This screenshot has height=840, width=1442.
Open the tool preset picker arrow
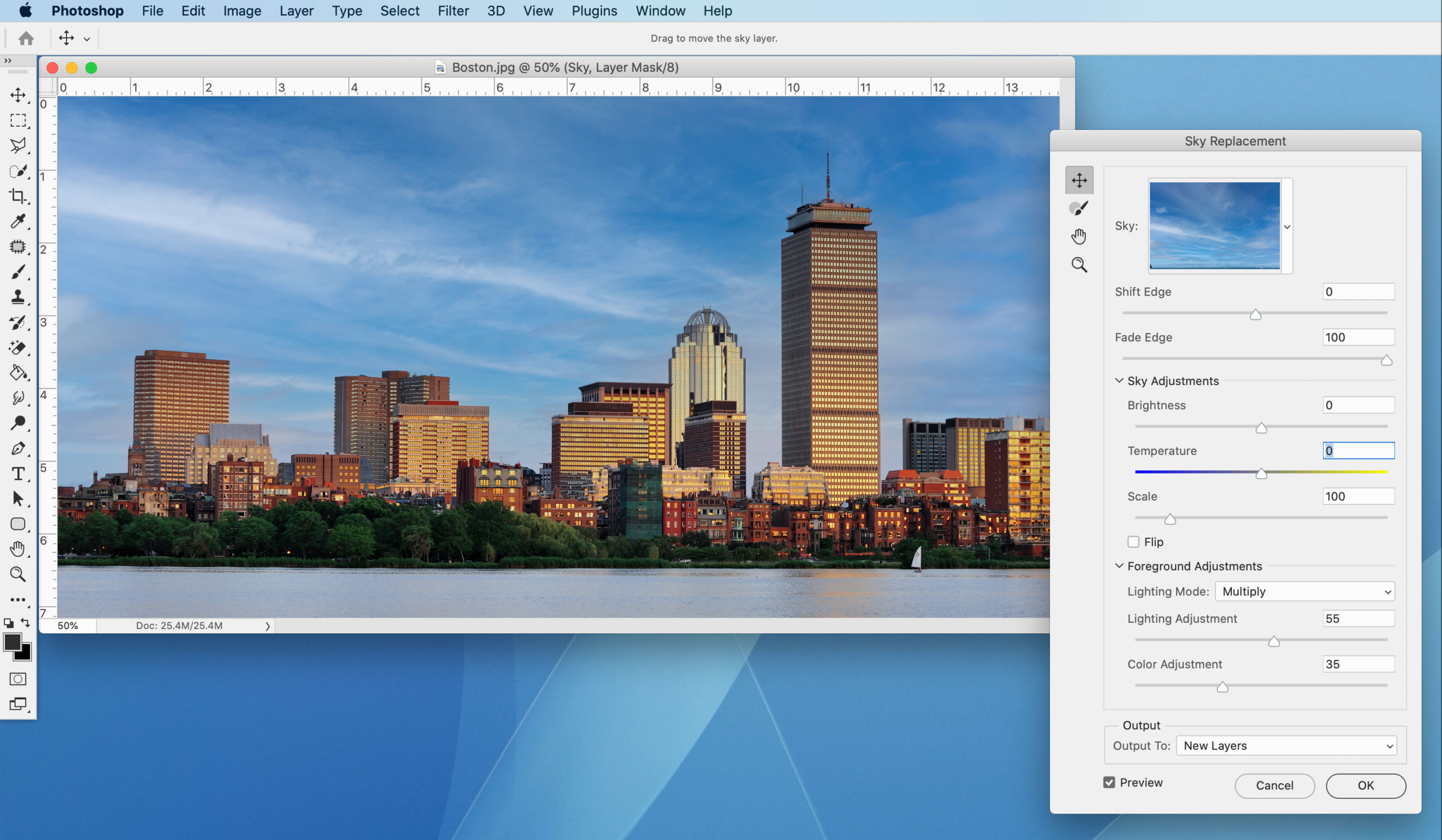(87, 39)
